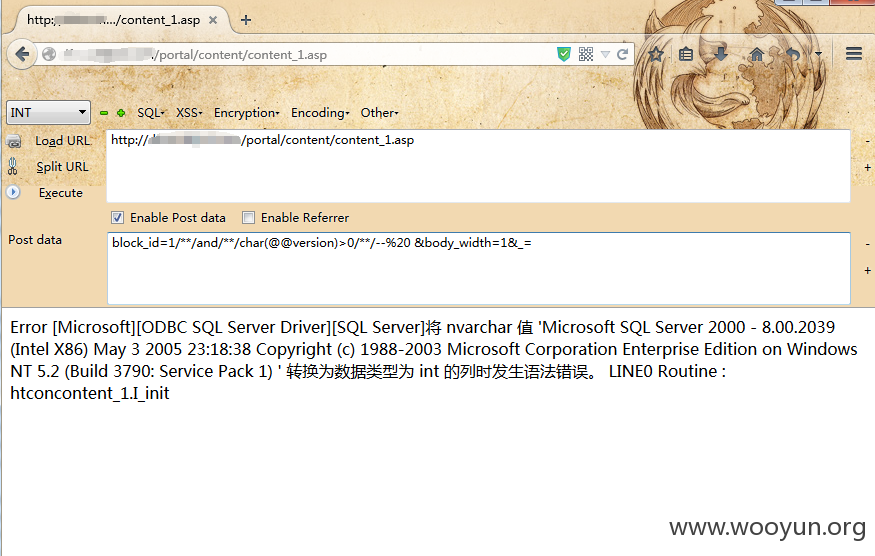The height and width of the screenshot is (556, 875).
Task: Click the Split URL label
Action: tap(62, 167)
